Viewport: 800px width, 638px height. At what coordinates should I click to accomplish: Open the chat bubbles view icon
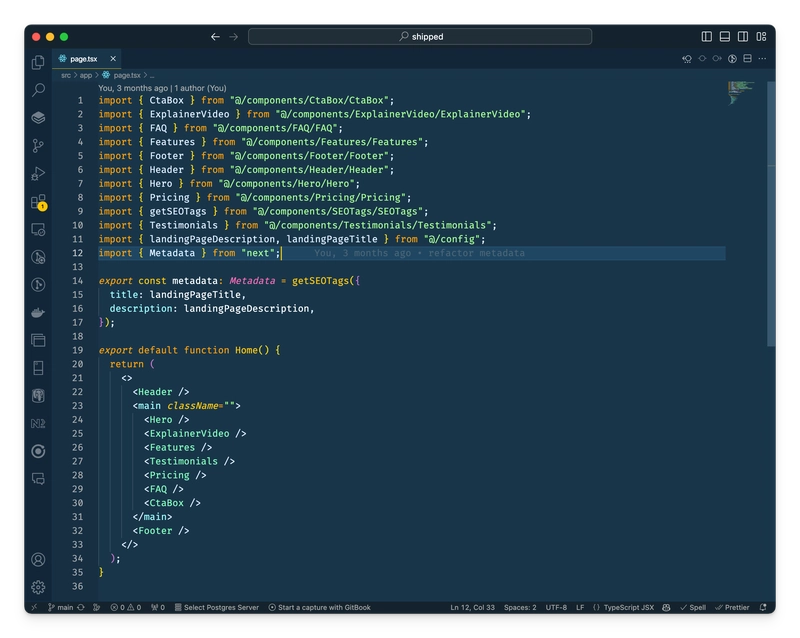pos(38,479)
